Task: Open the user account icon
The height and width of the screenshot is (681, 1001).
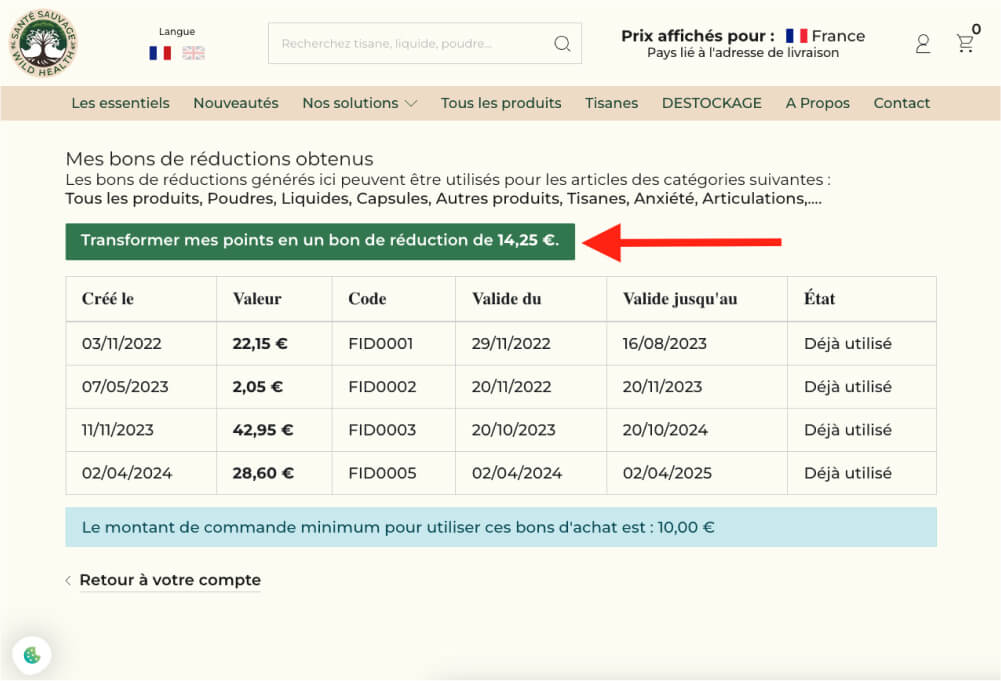Action: coord(922,43)
